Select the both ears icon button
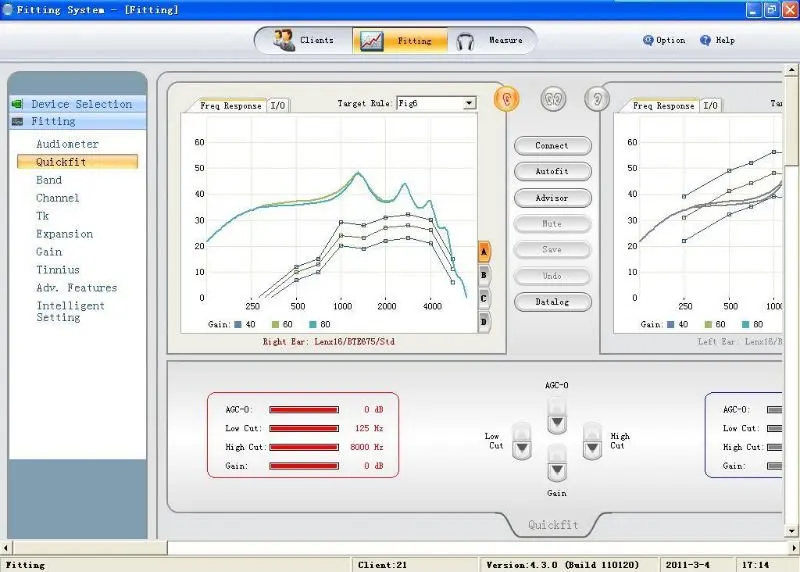800x572 pixels. (553, 98)
